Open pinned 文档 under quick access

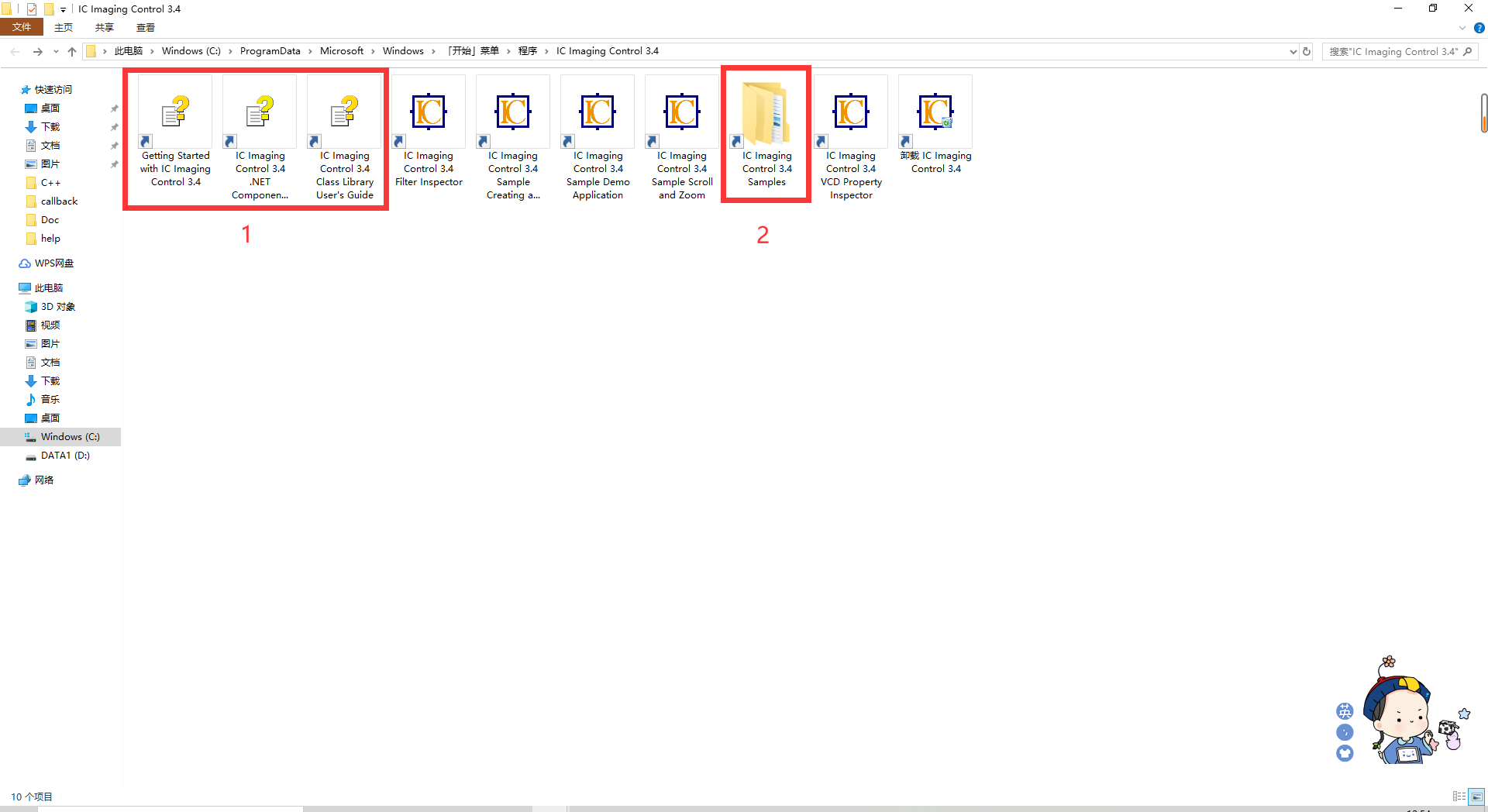tap(50, 146)
